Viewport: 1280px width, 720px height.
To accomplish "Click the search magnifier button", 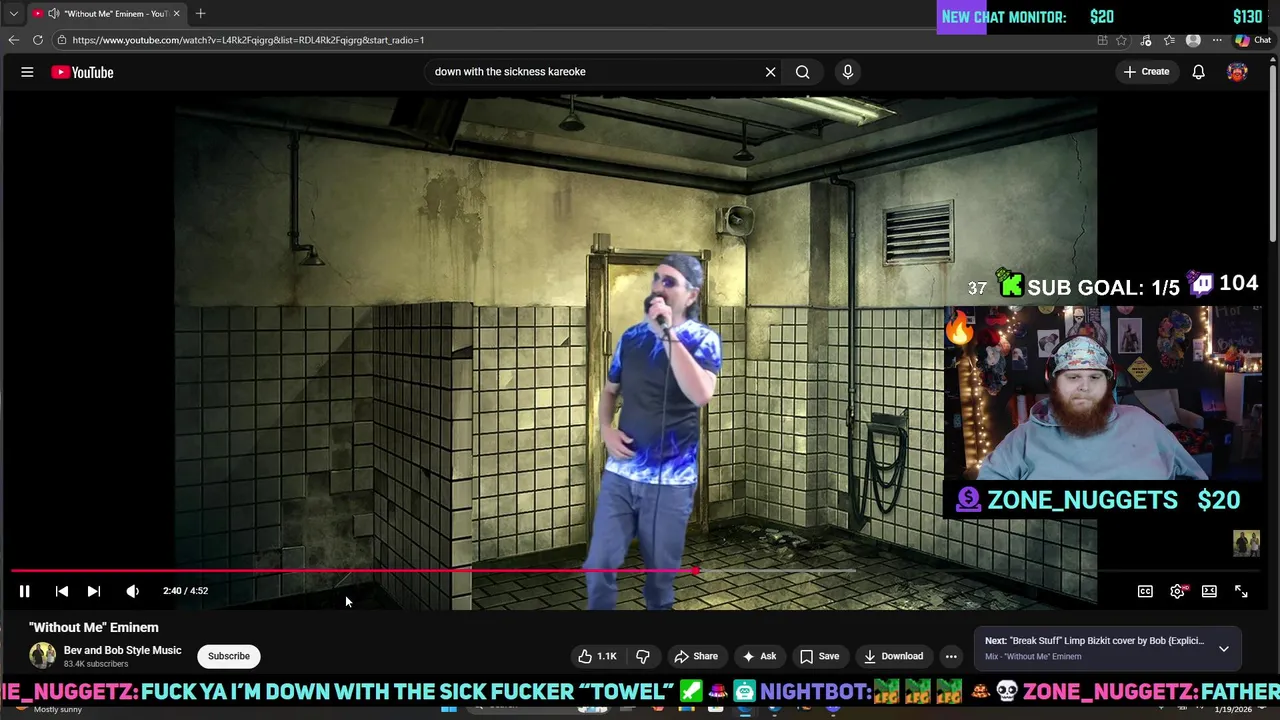I will 802,72.
